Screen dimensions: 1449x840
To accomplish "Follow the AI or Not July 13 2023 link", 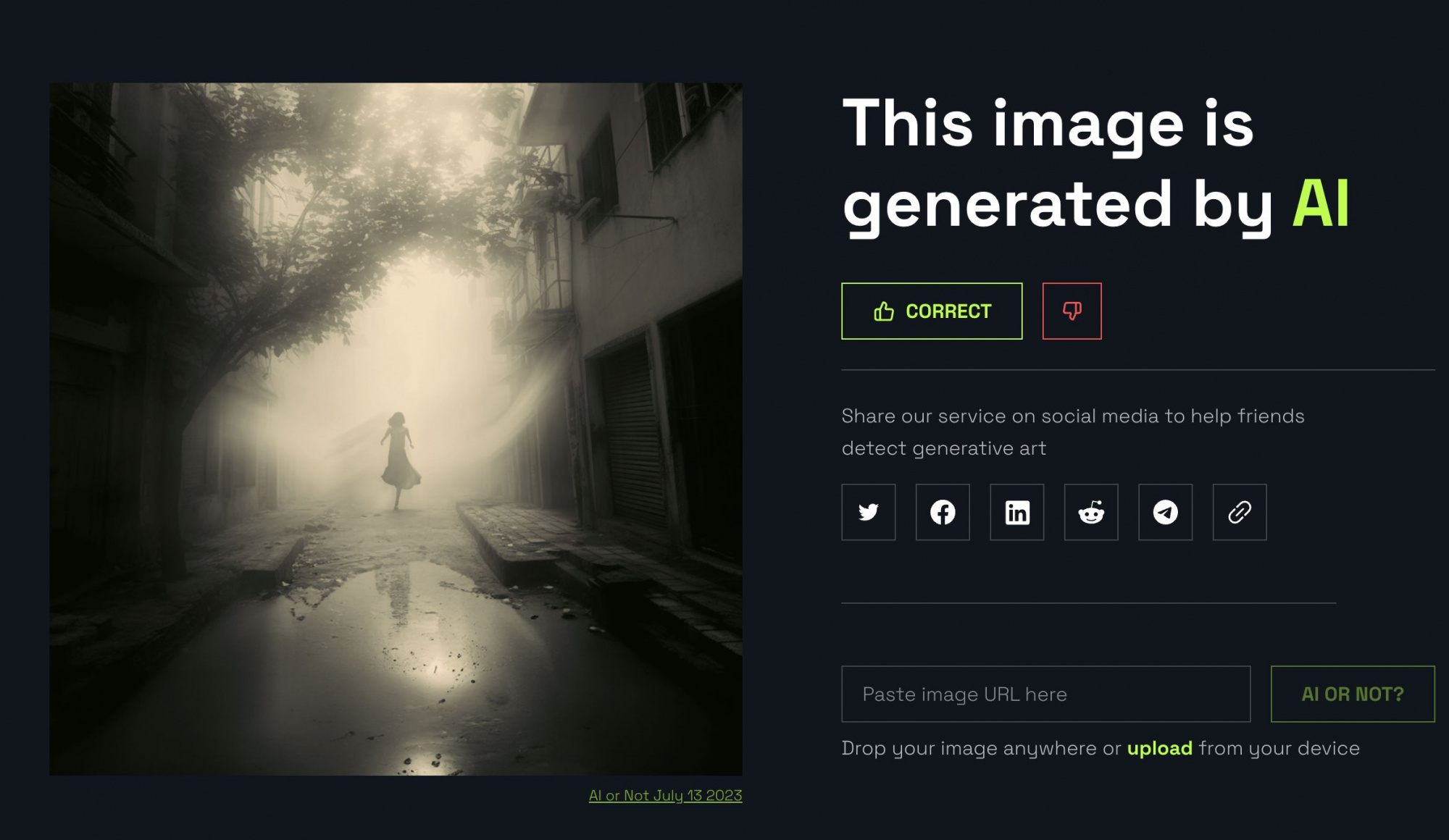I will point(665,795).
